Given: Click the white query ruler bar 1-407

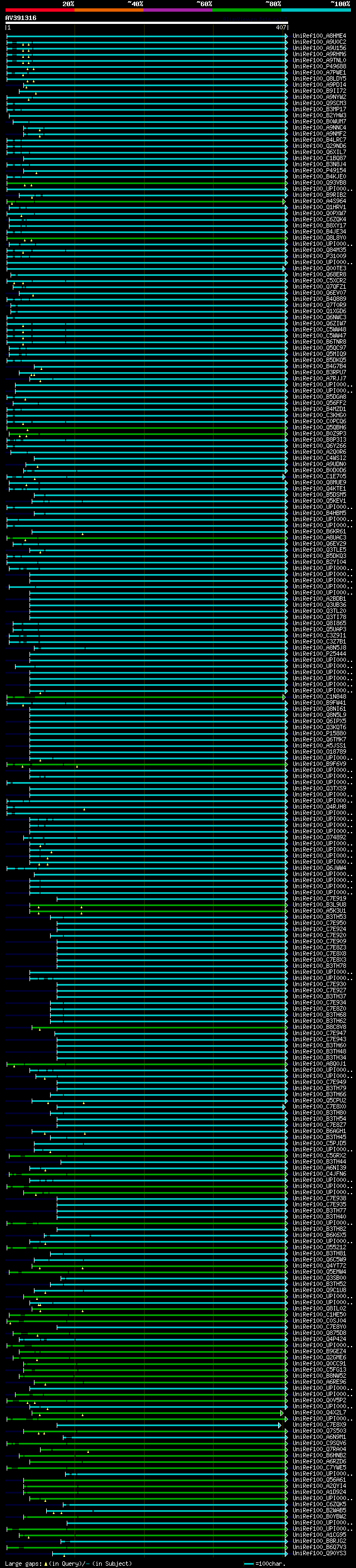Looking at the screenshot, I should point(147,23).
